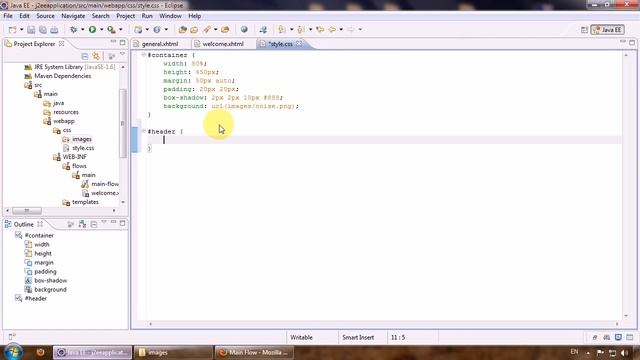
Task: Collapse the #container rule in editor
Action: (144, 55)
